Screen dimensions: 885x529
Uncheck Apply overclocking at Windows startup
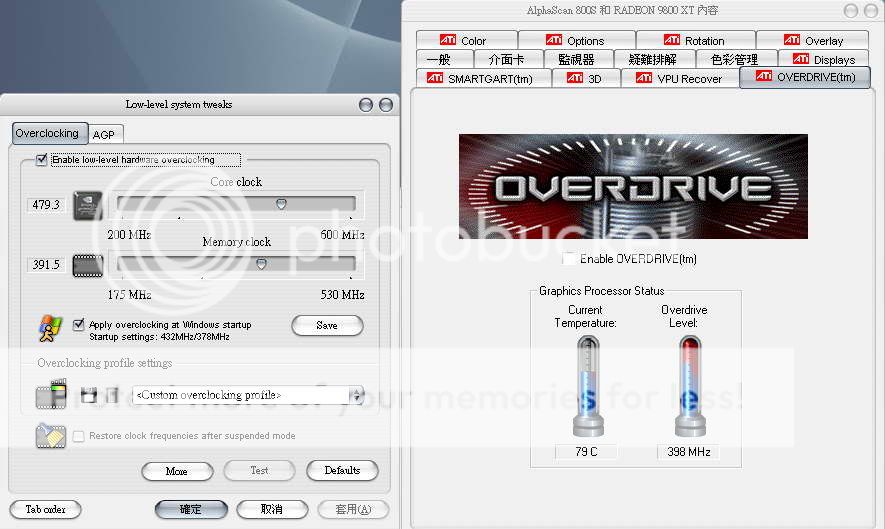79,324
